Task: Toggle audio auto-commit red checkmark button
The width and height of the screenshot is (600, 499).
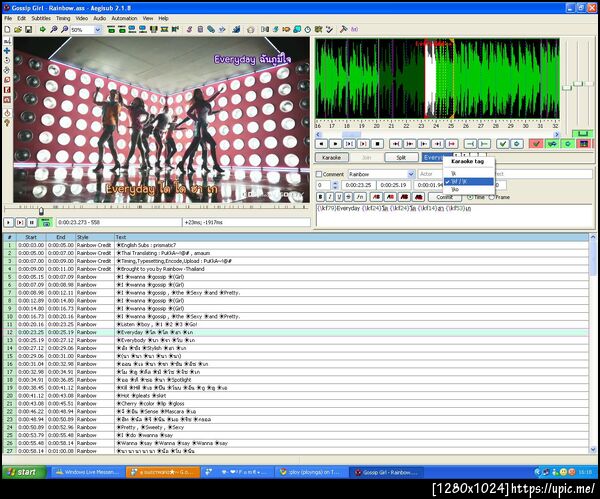Action: [536, 144]
